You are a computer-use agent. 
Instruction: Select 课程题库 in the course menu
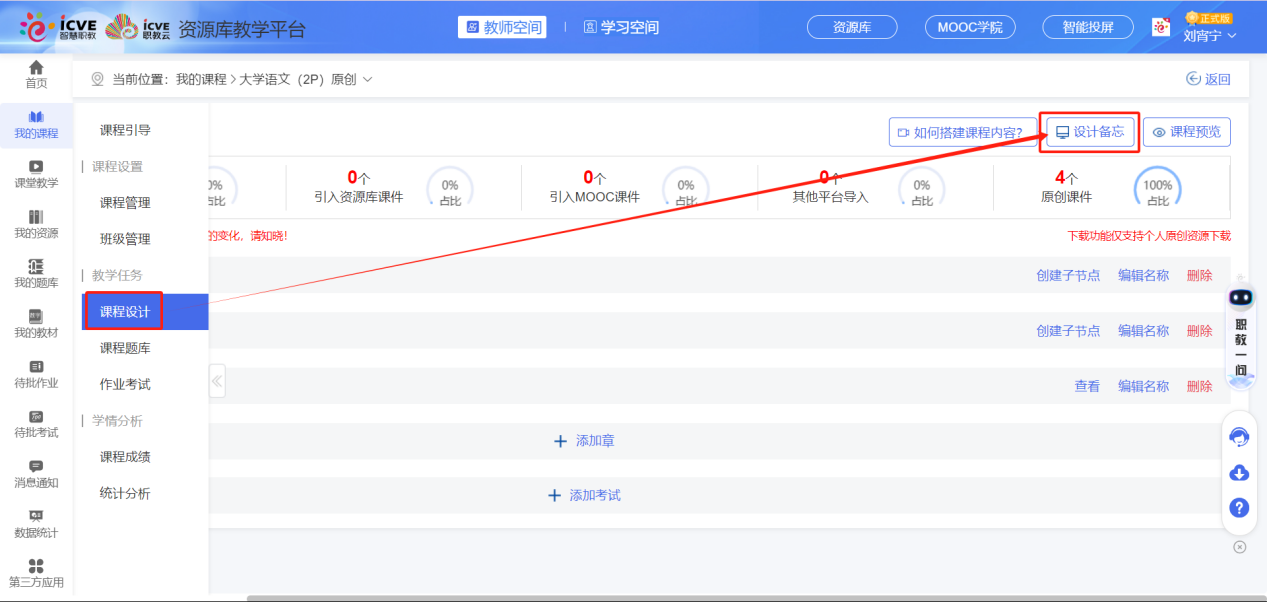pyautogui.click(x=125, y=348)
